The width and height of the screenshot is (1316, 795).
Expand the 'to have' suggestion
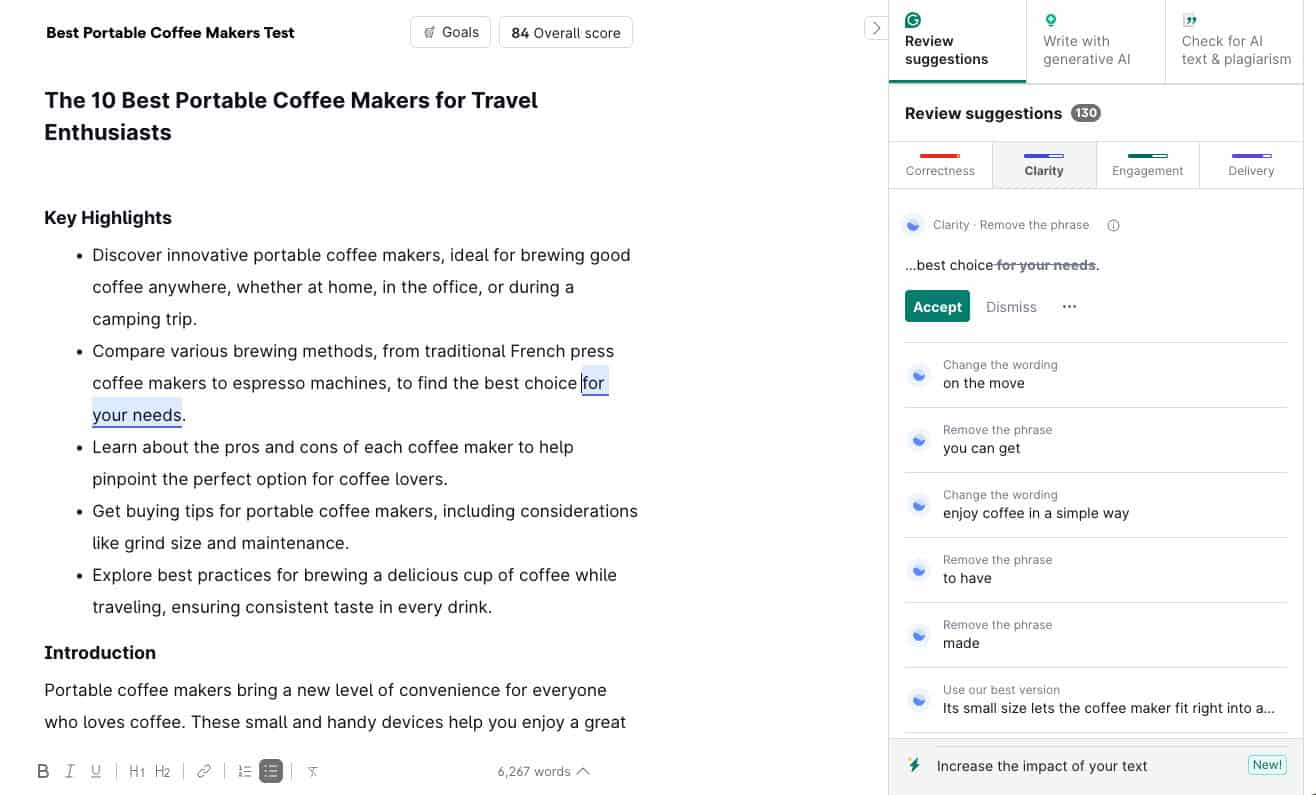click(x=1095, y=570)
